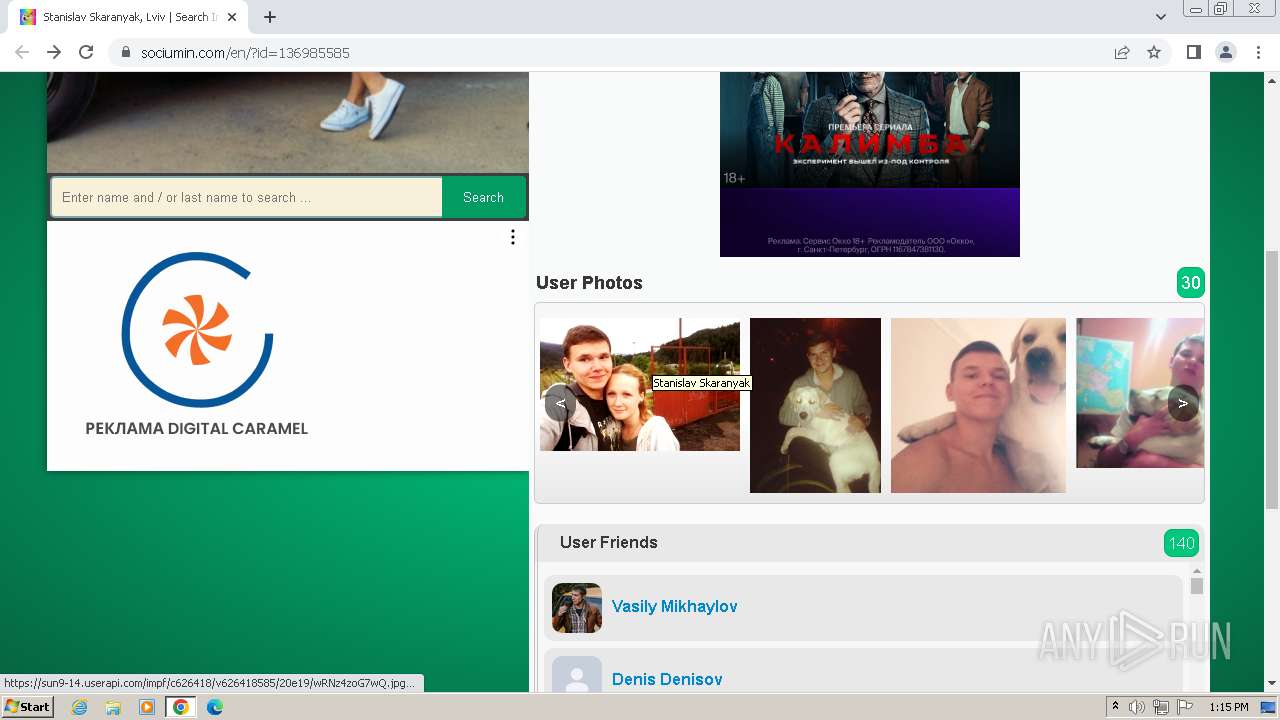Screen dimensions: 1280x720
Task: Click the green Search button
Action: [x=483, y=197]
